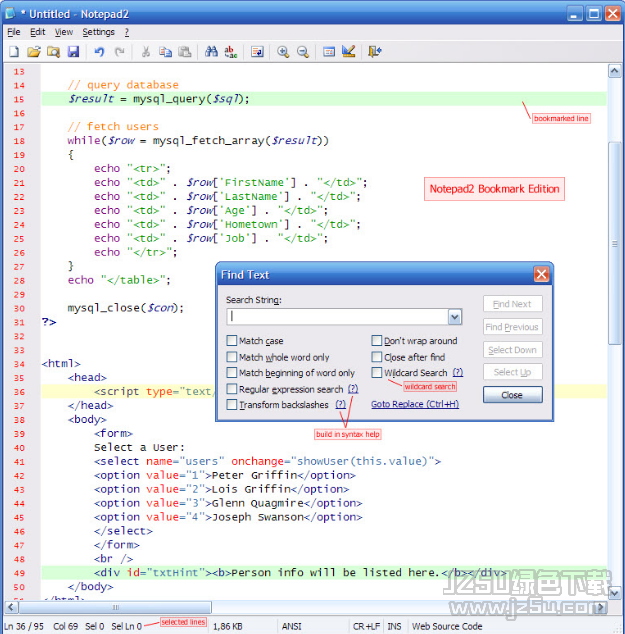Undo the last edit
625x634 pixels.
pos(99,52)
